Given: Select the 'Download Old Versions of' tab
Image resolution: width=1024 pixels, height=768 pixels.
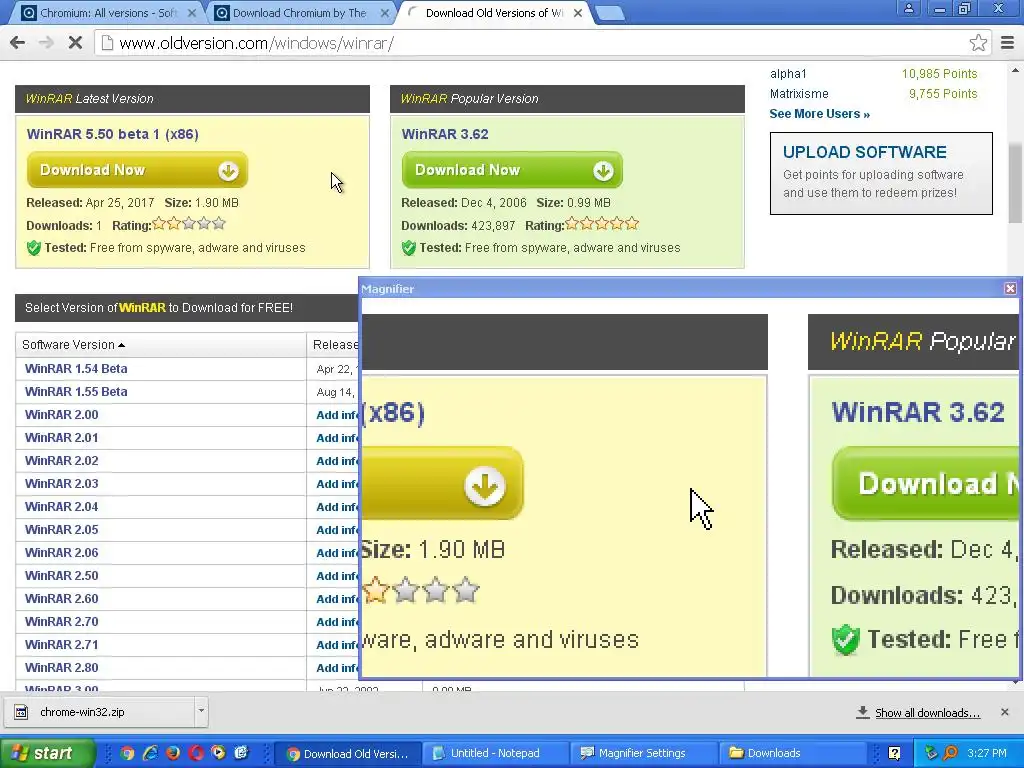Looking at the screenshot, I should coord(494,13).
